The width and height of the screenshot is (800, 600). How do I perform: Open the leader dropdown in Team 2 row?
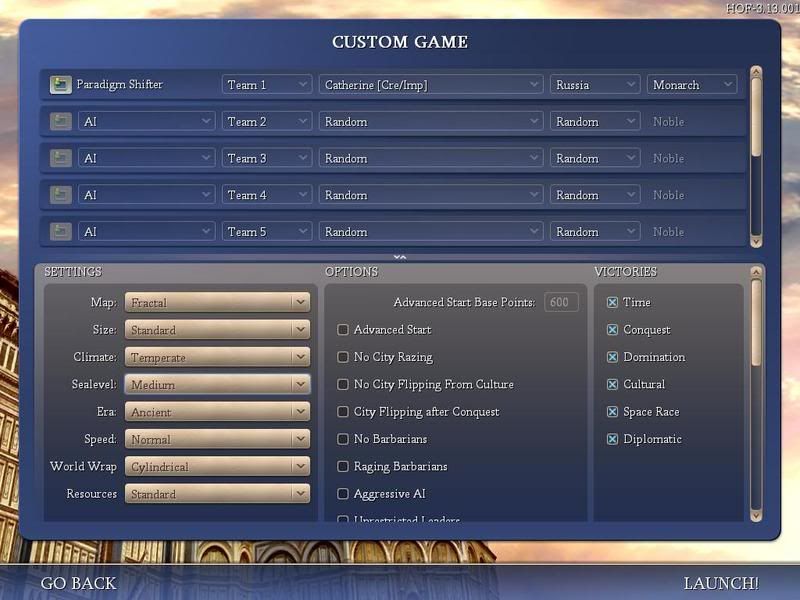(431, 121)
